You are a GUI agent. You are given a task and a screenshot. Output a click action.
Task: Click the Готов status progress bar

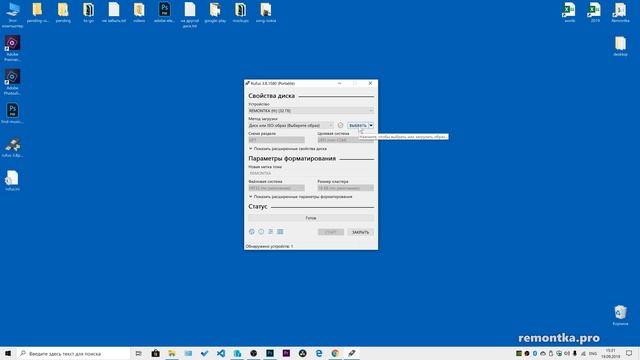coord(311,218)
